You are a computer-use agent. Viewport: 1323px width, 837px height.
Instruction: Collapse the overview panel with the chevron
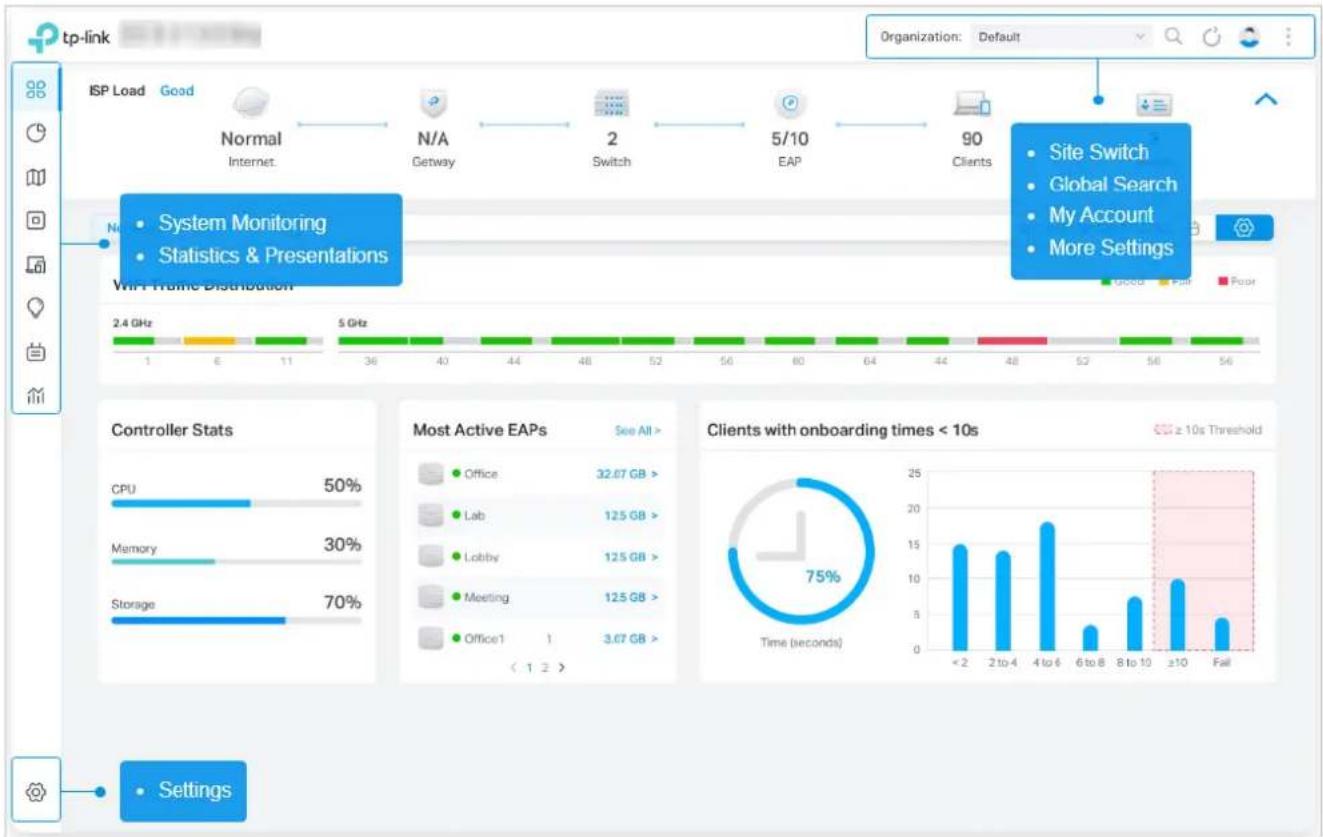(x=1266, y=100)
